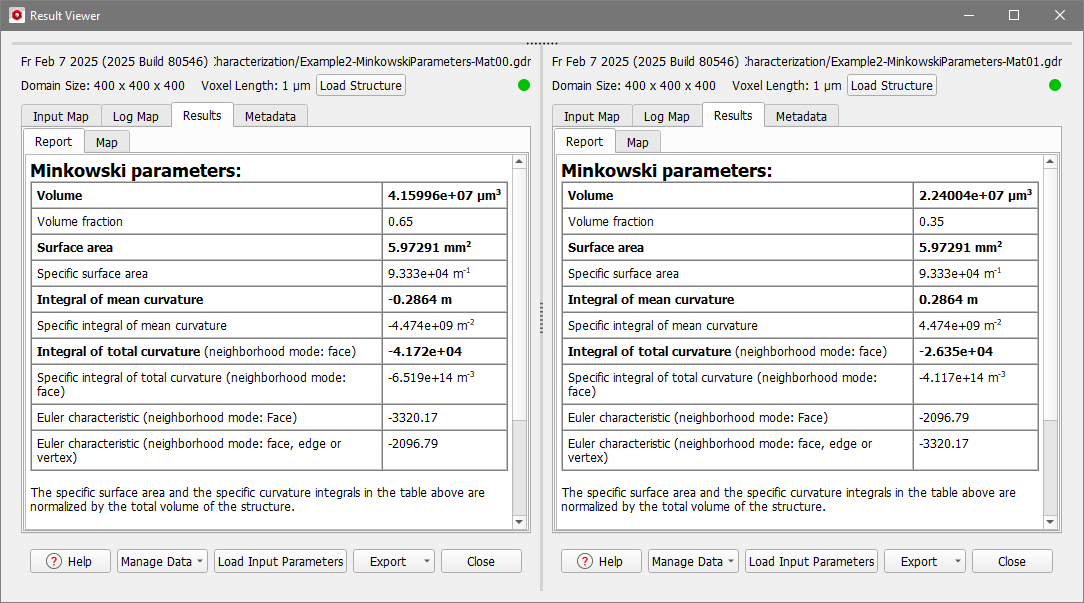Select value -4.117e+14 m⁻³ in right table
The image size is (1084, 603).
[x=962, y=378]
